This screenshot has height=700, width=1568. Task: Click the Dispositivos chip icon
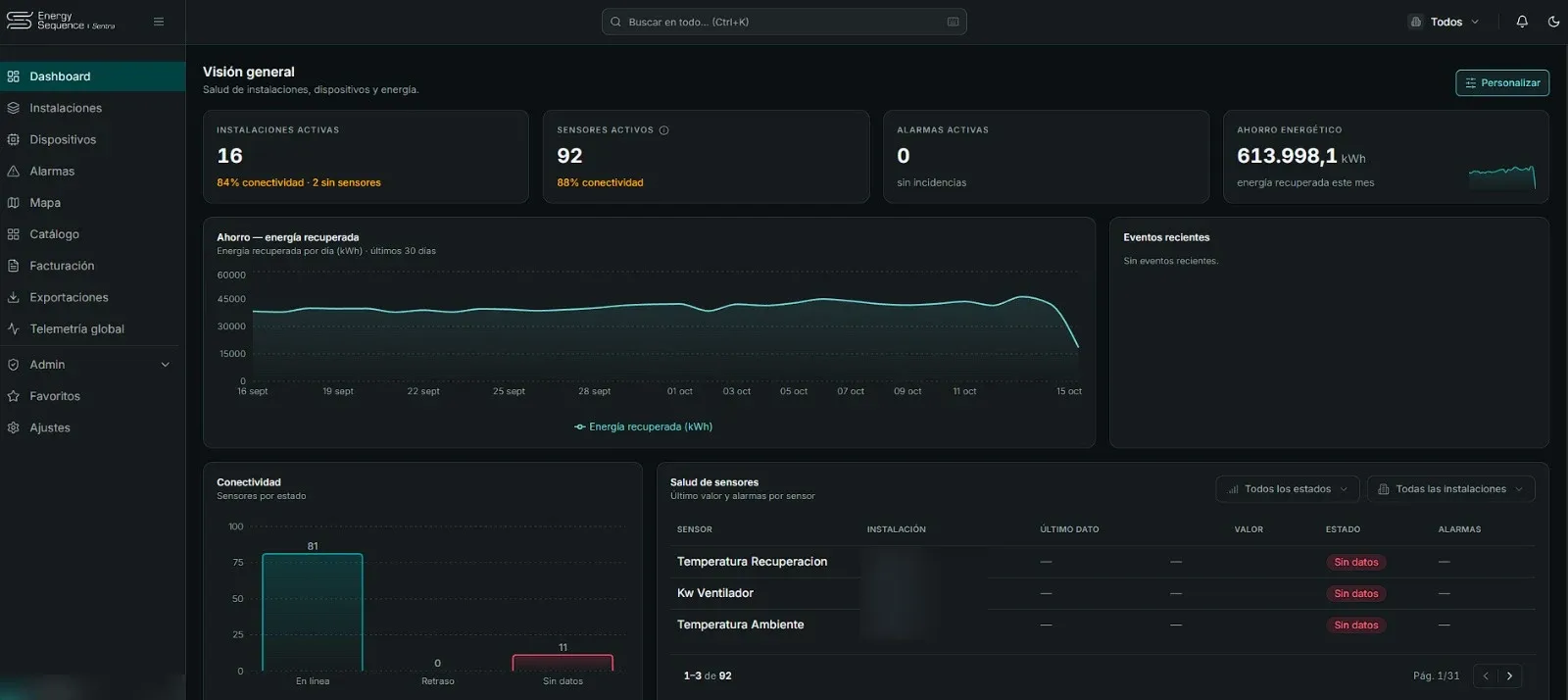14,139
